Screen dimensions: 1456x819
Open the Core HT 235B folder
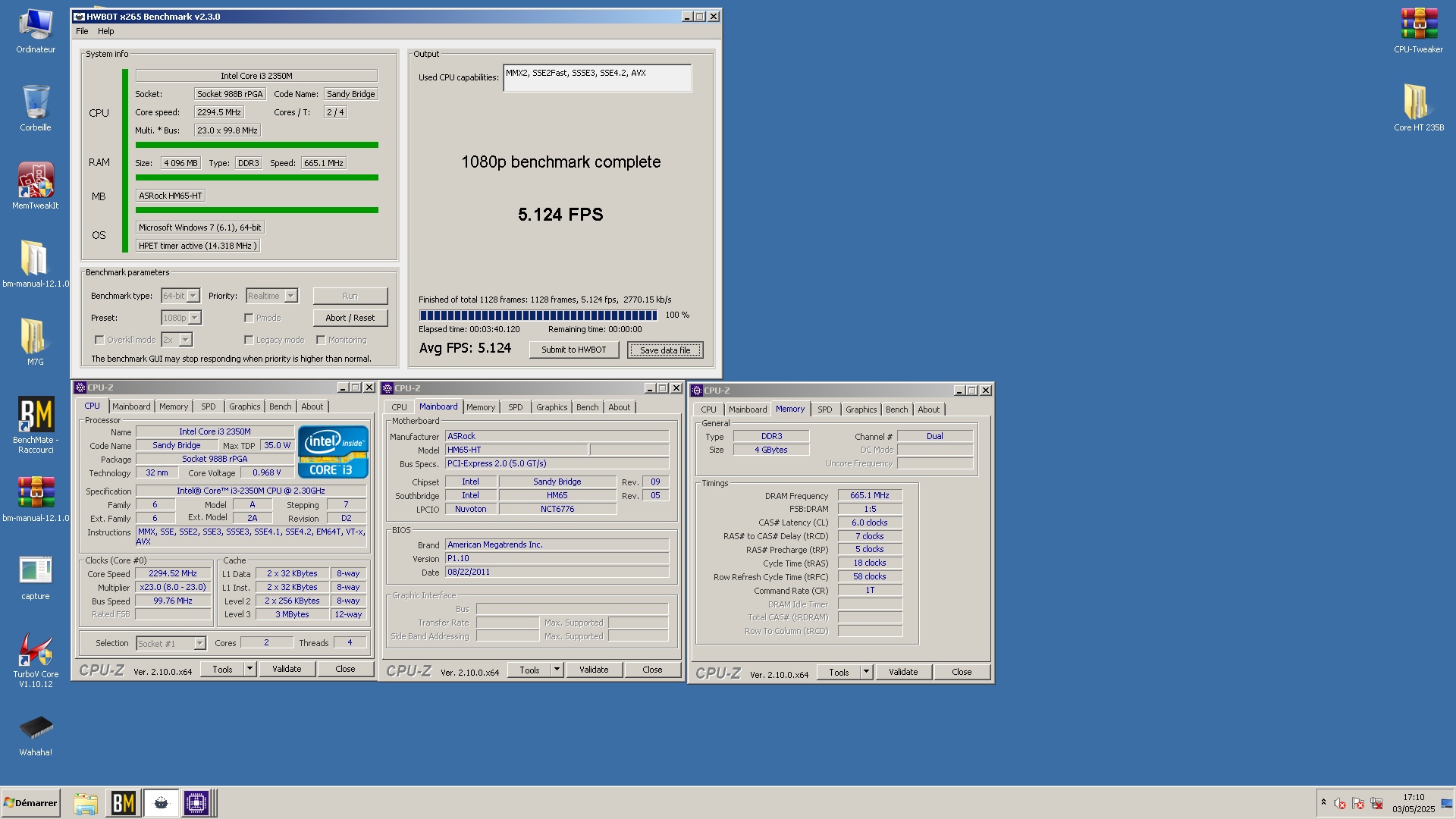[1418, 109]
